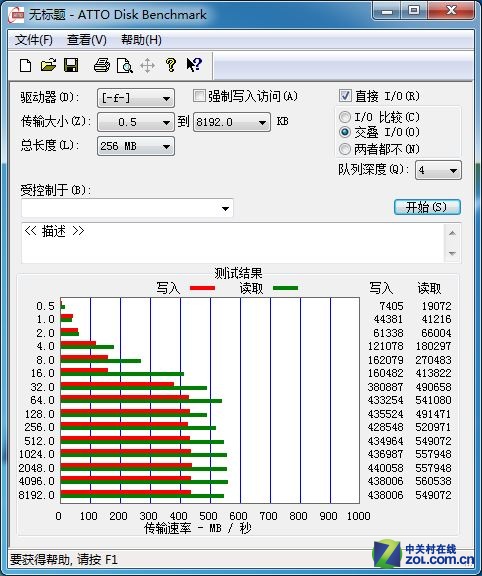This screenshot has width=482, height=576.
Task: Click the New file toolbar icon
Action: 25,65
